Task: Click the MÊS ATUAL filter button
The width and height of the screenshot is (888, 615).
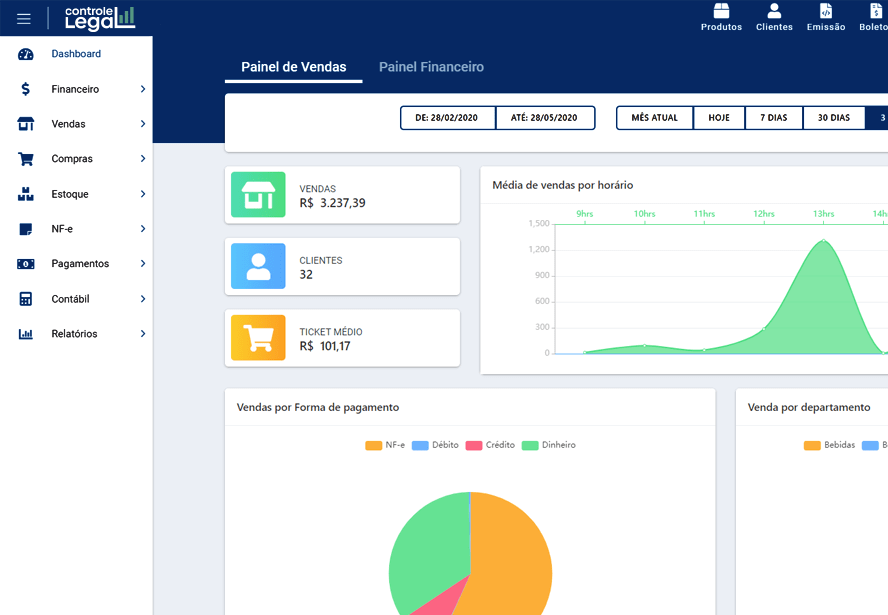Action: pos(655,118)
